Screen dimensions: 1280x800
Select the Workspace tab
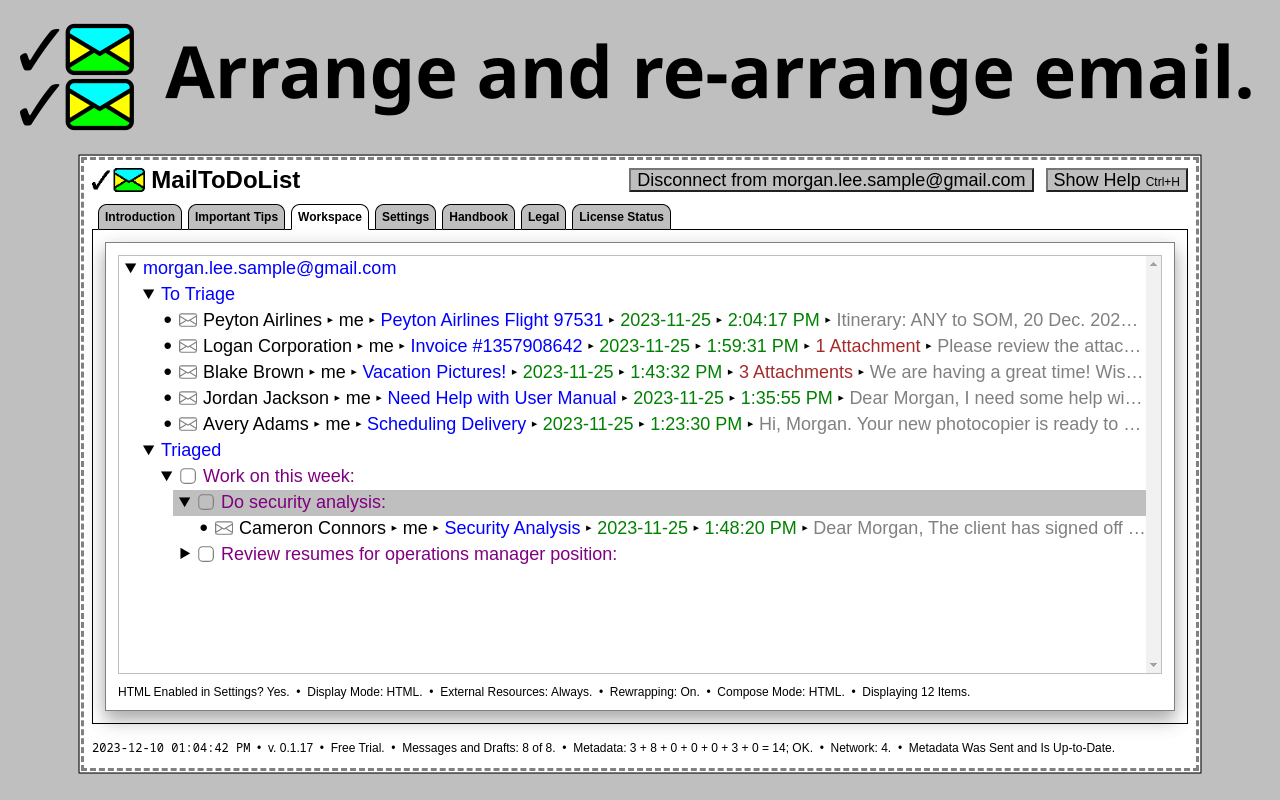point(330,217)
